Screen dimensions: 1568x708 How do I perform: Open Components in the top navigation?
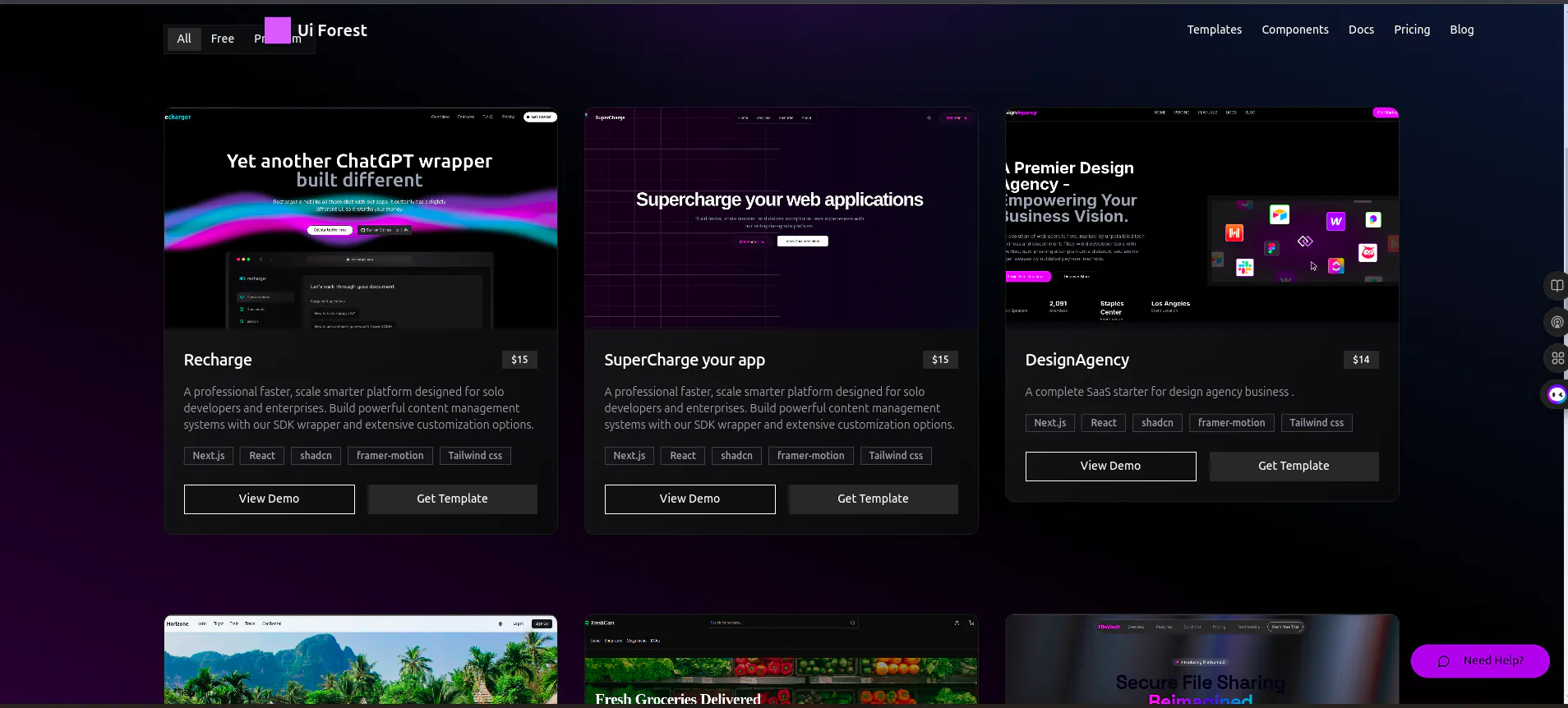1294,30
